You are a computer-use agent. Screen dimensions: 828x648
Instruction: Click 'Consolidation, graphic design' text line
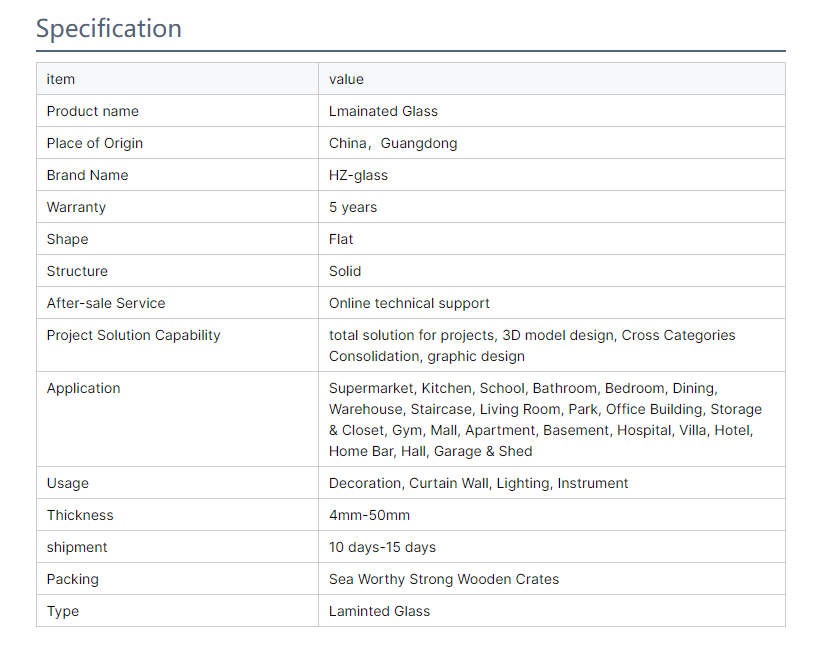tap(427, 356)
